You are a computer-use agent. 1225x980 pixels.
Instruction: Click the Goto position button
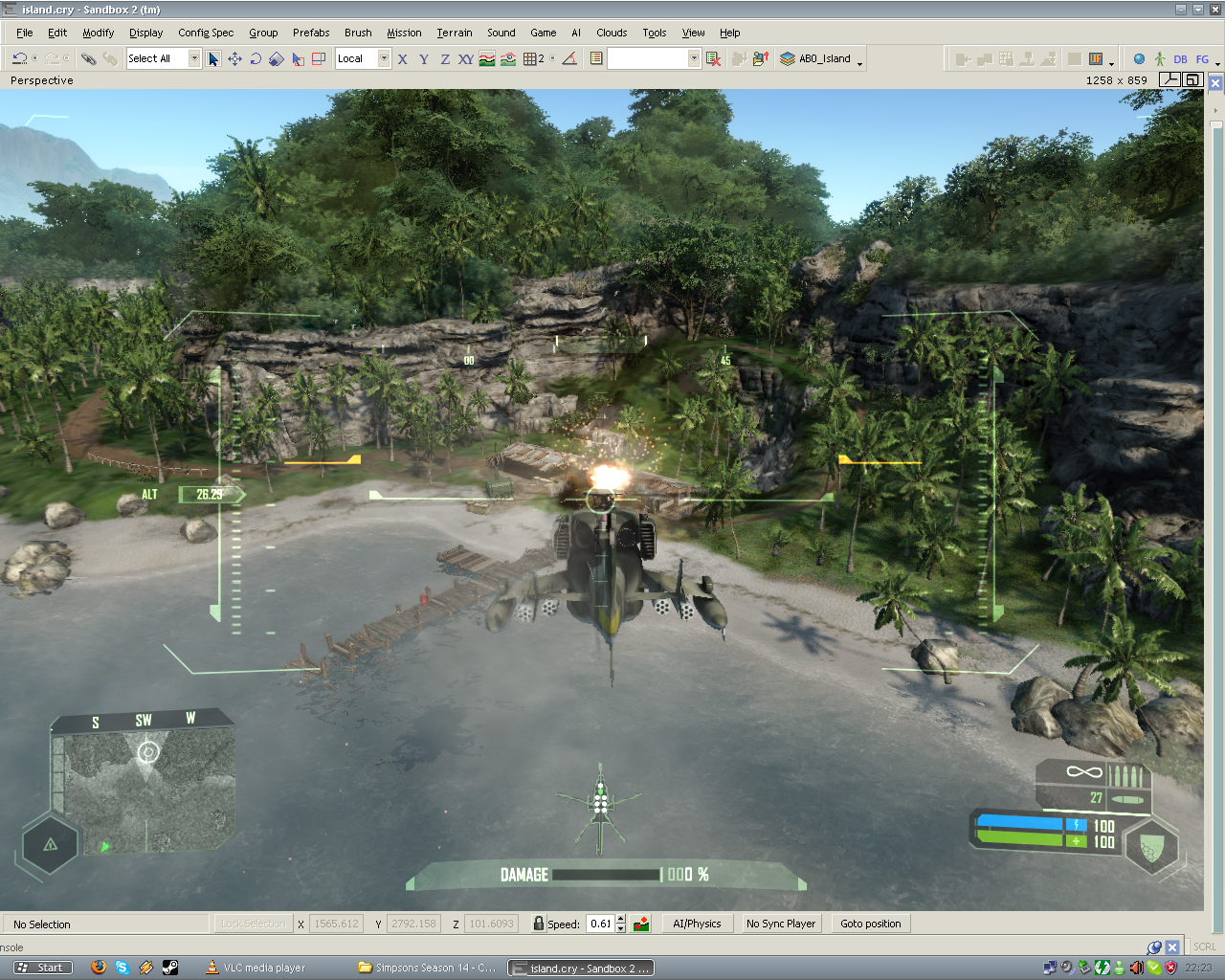pyautogui.click(x=871, y=924)
